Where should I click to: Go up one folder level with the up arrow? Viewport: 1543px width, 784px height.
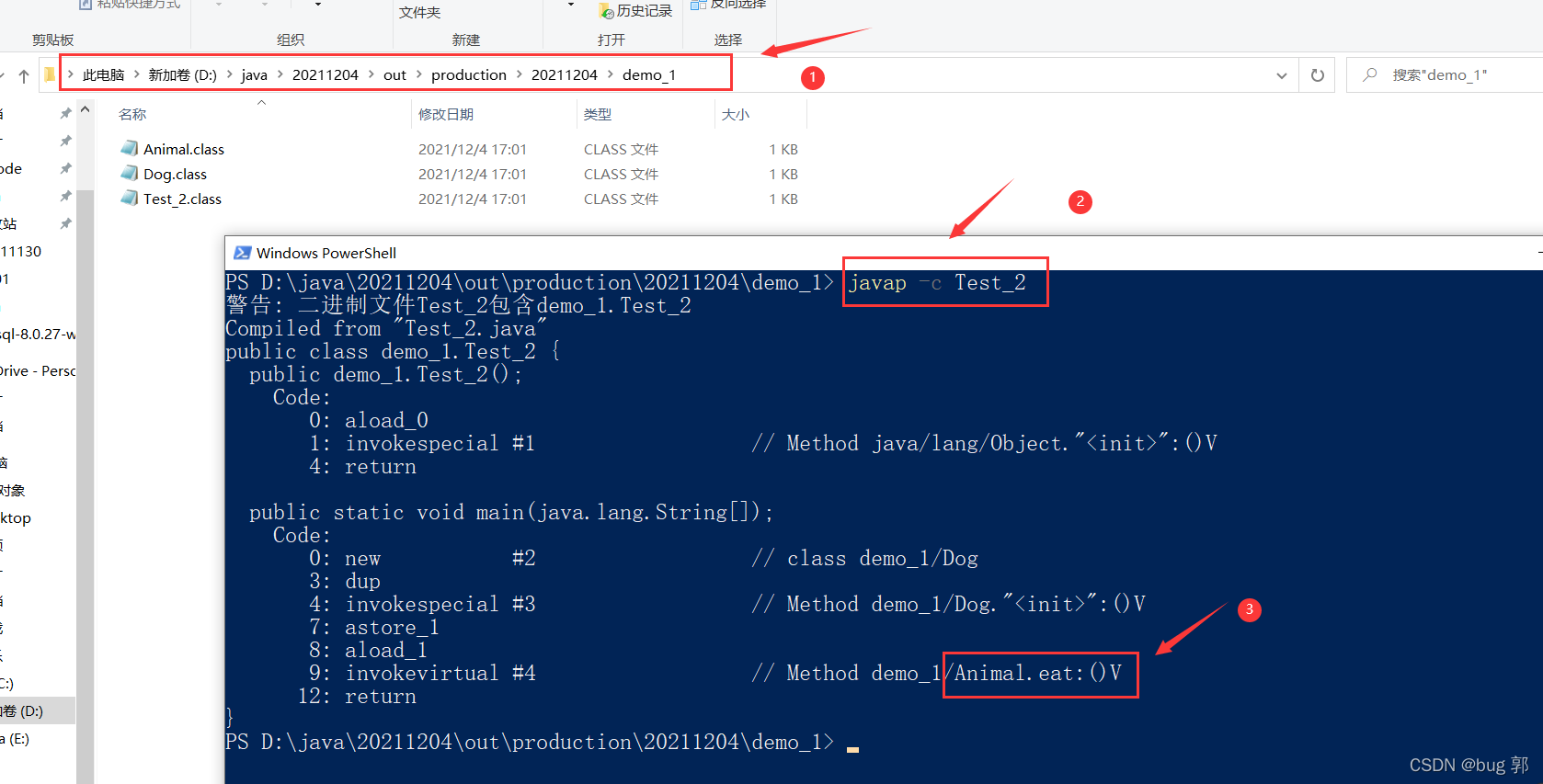coord(24,75)
